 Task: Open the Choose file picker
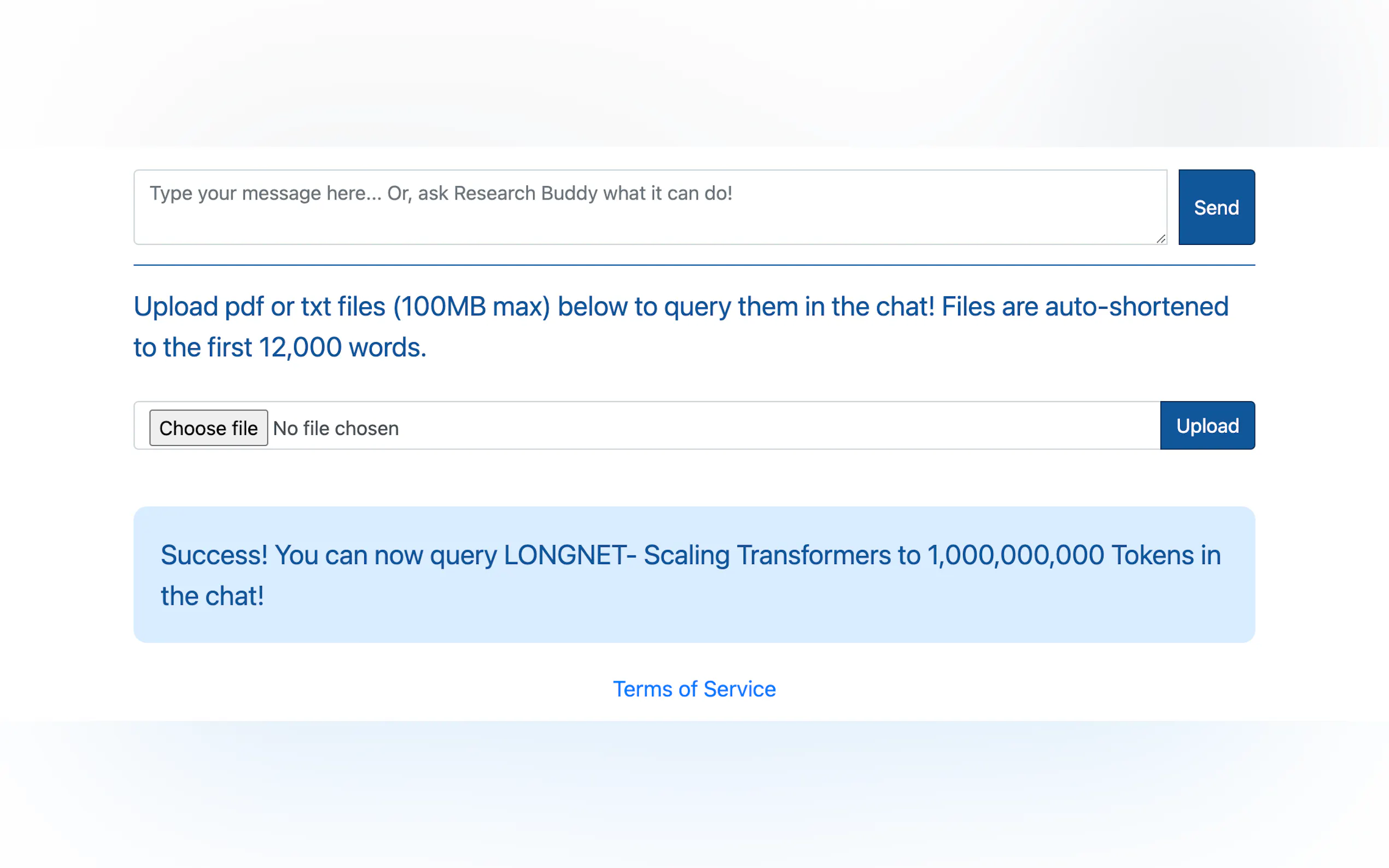click(x=208, y=427)
